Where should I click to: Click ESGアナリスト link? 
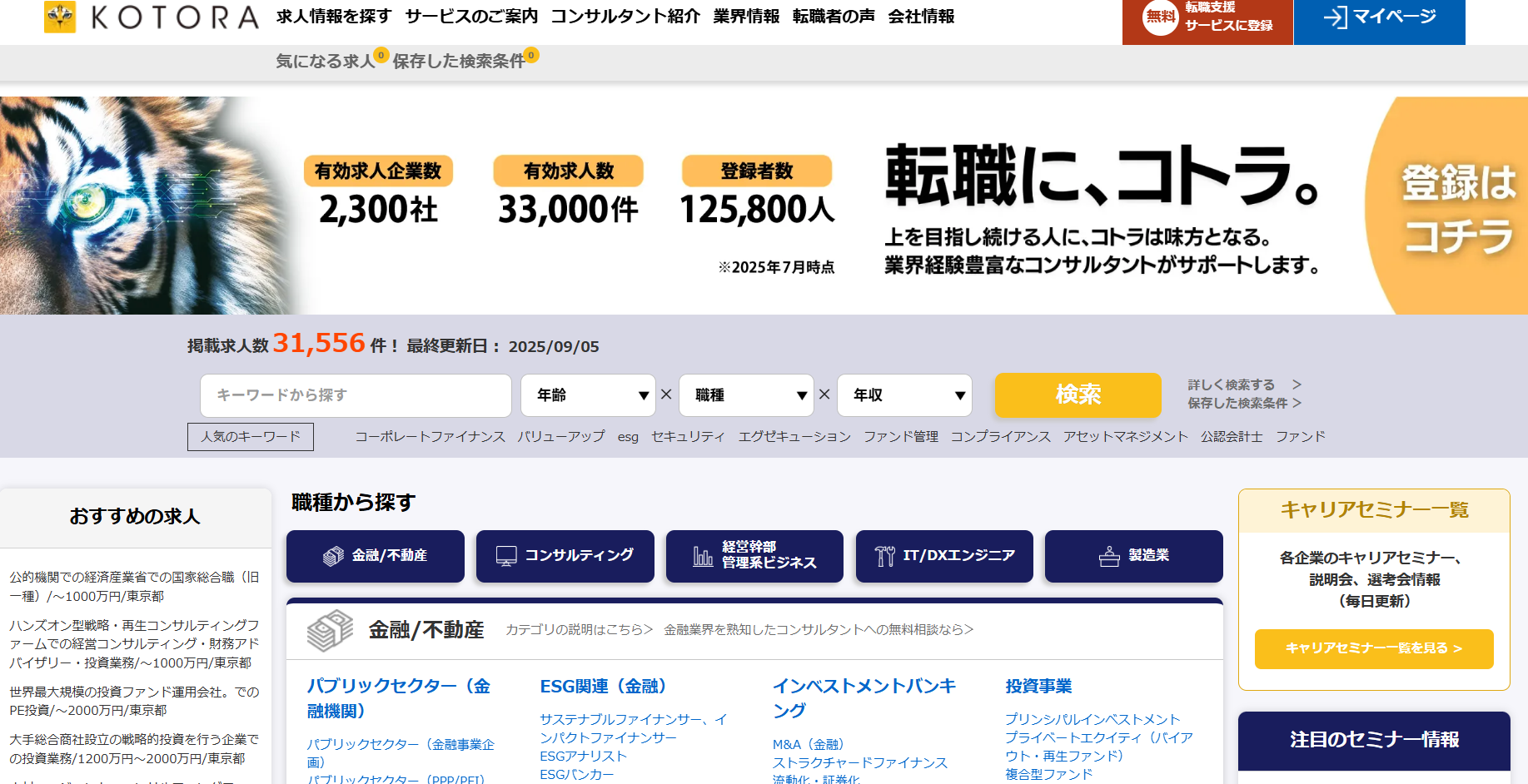coord(583,756)
